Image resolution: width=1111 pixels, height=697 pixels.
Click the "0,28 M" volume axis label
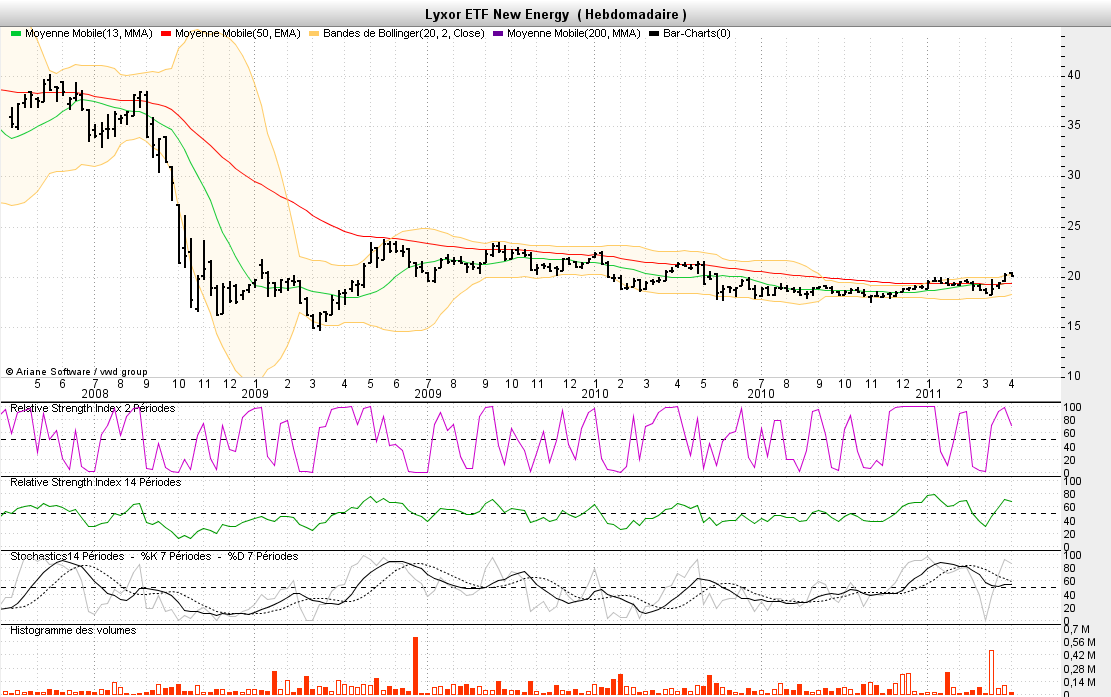(1079, 669)
